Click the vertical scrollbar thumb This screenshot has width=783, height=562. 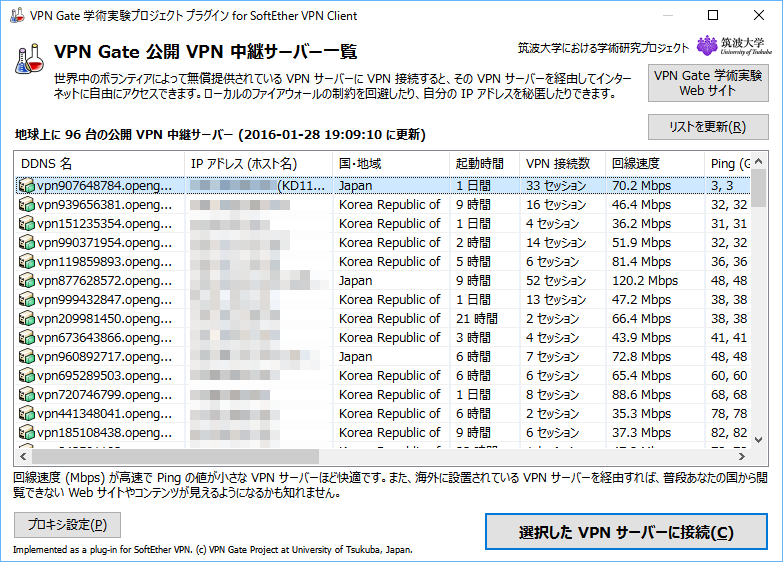point(759,188)
